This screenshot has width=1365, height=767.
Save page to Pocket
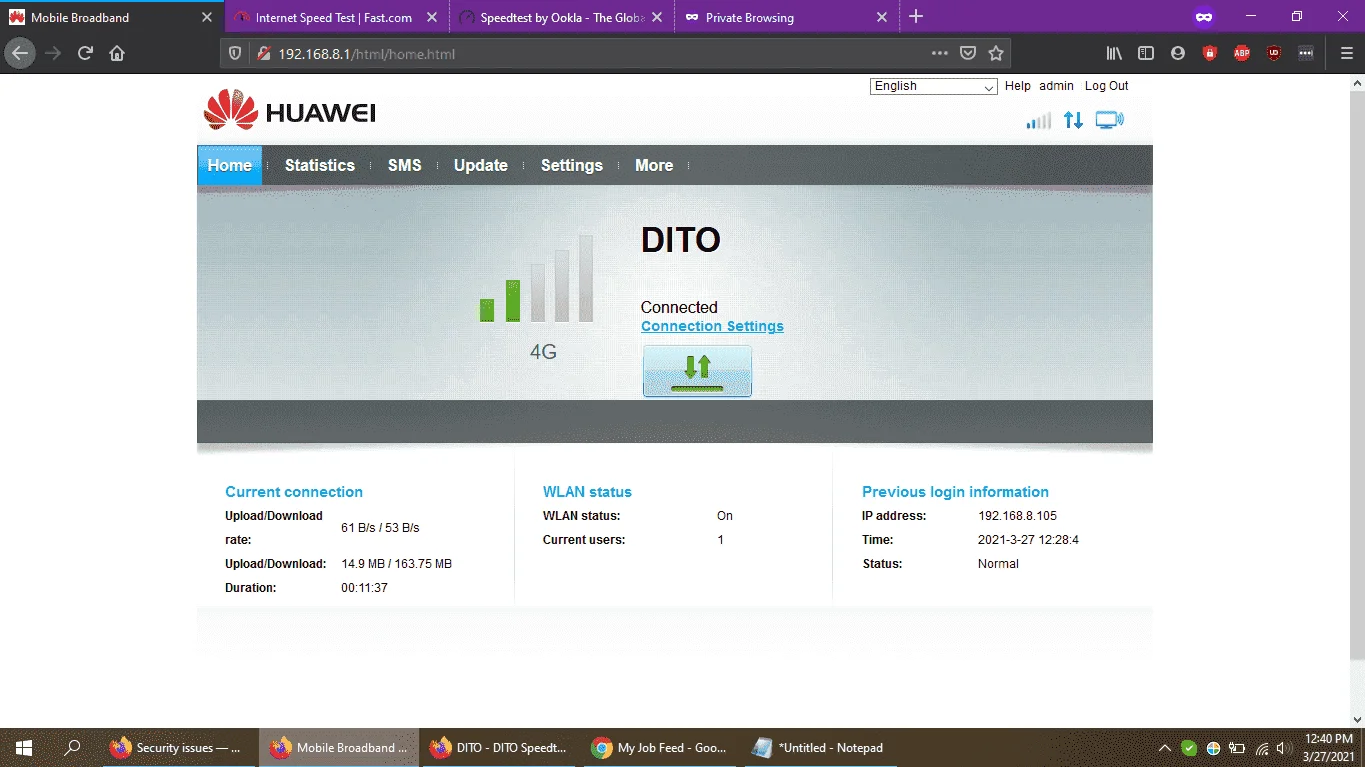click(x=968, y=53)
